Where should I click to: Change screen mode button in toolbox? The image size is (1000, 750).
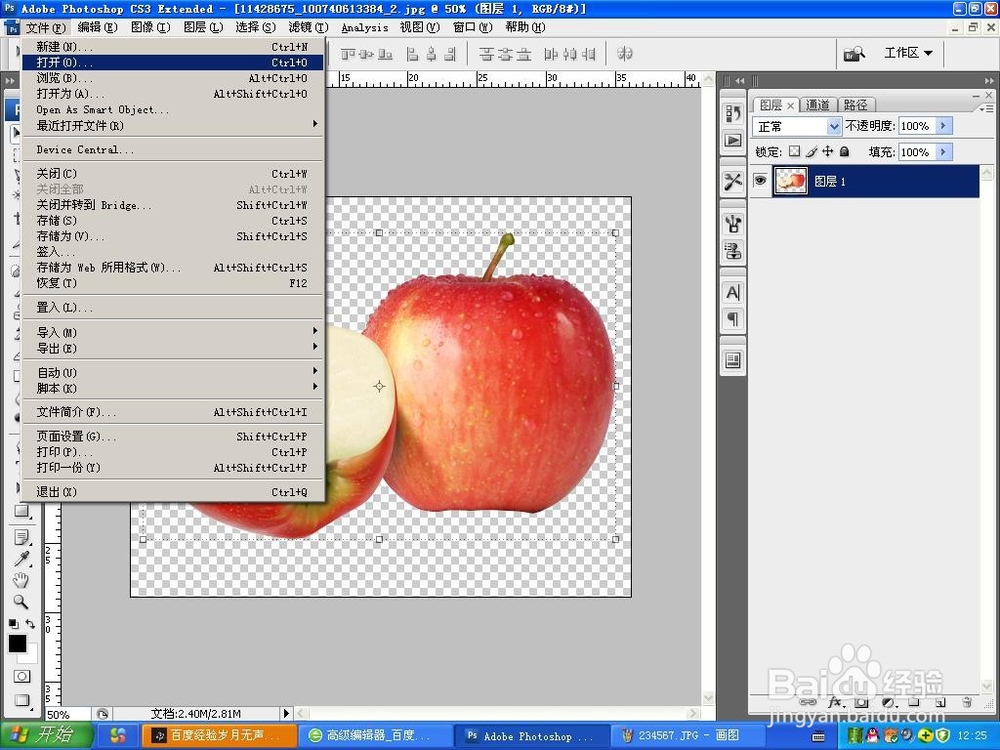pyautogui.click(x=22, y=700)
